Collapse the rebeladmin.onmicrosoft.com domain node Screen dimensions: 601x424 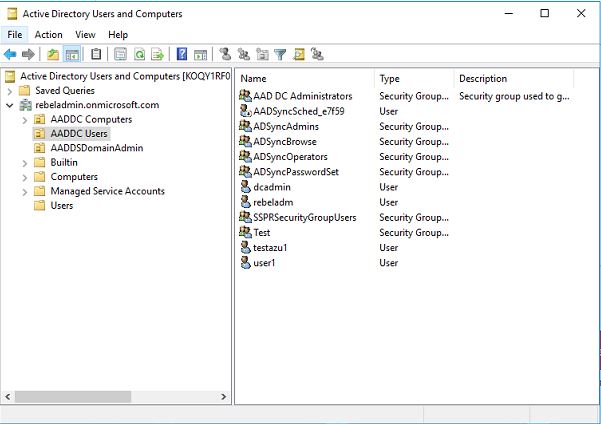[11, 105]
